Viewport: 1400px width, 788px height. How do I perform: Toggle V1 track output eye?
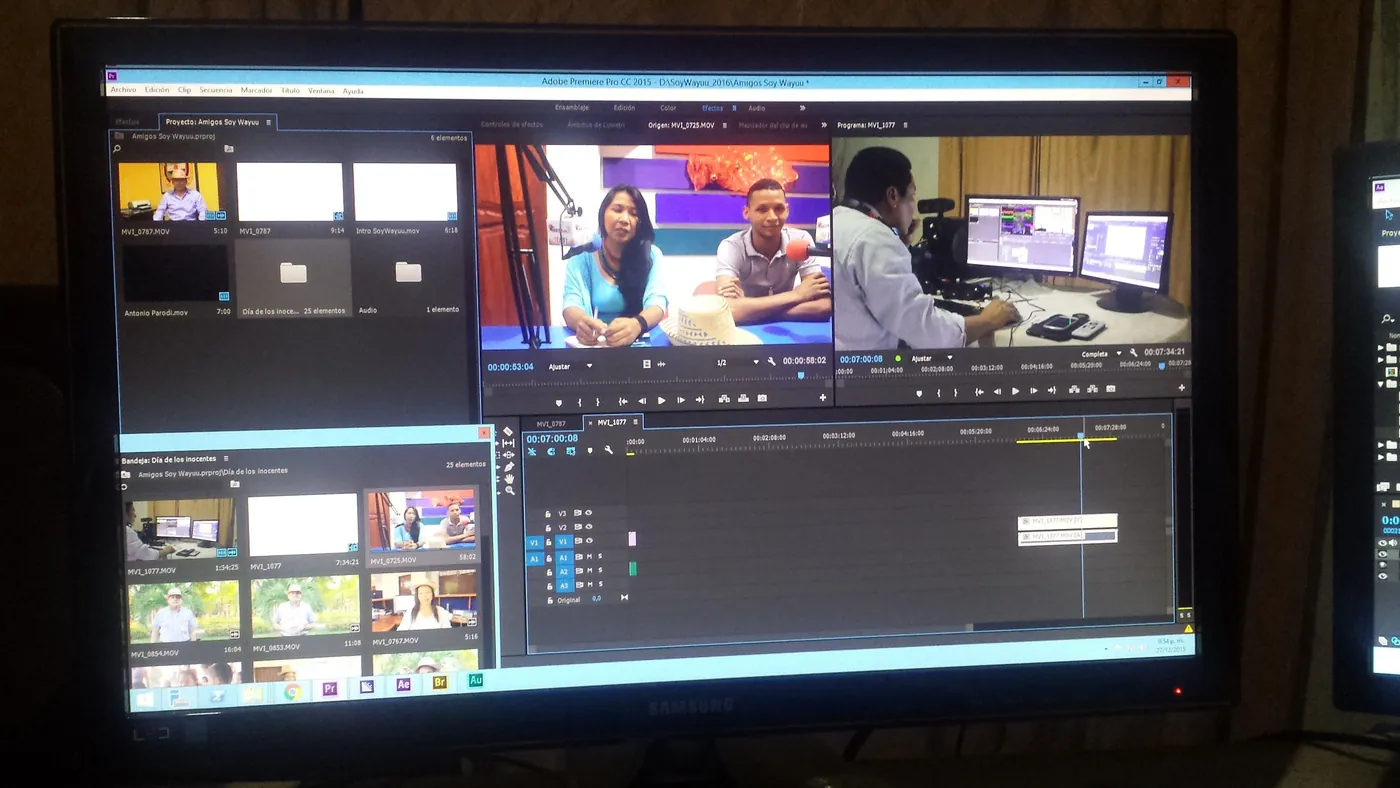coord(588,541)
